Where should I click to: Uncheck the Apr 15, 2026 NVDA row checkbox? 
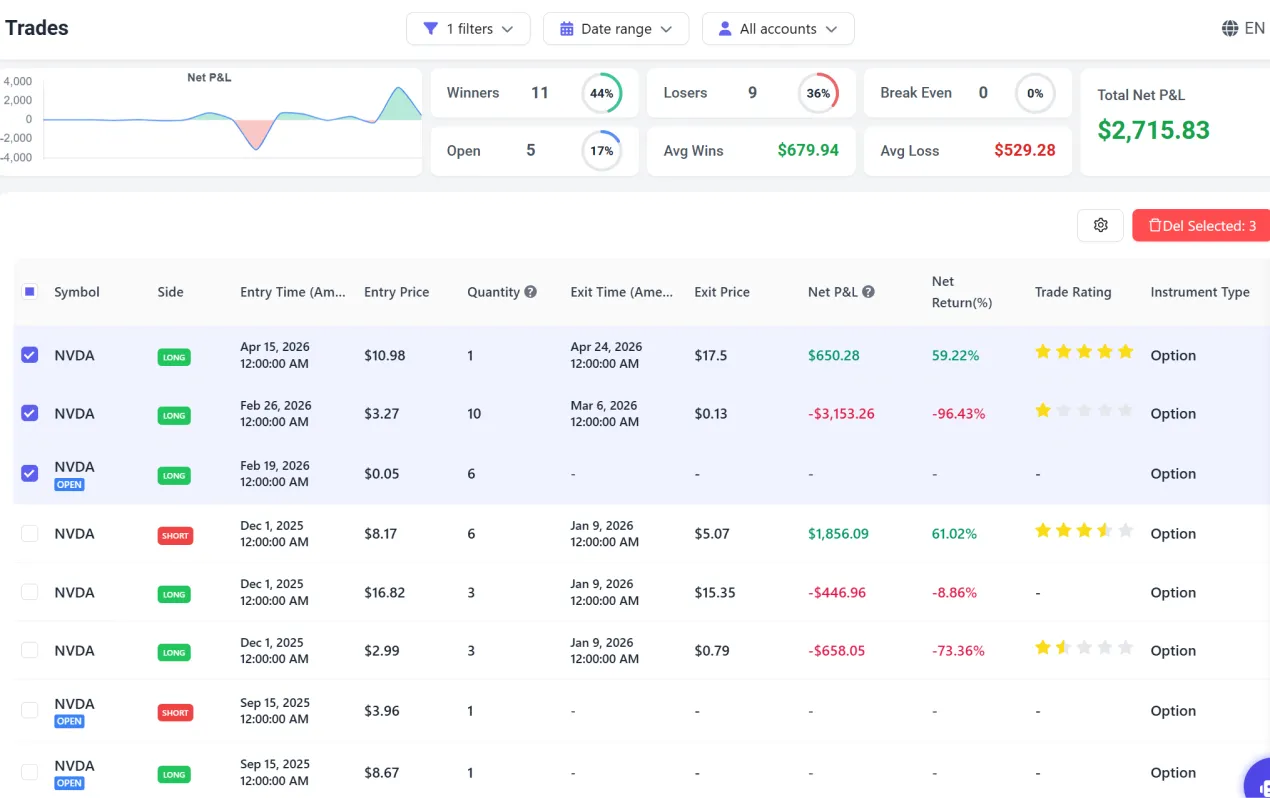pyautogui.click(x=30, y=355)
